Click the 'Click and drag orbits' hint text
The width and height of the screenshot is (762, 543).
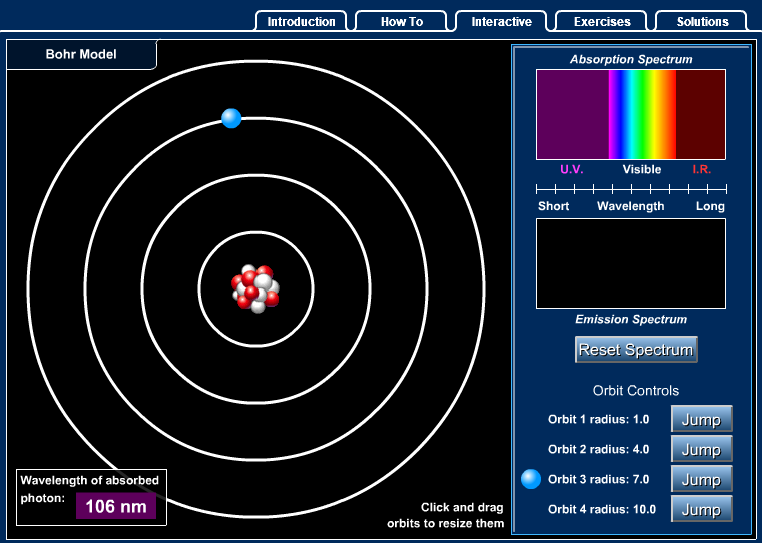coord(445,515)
